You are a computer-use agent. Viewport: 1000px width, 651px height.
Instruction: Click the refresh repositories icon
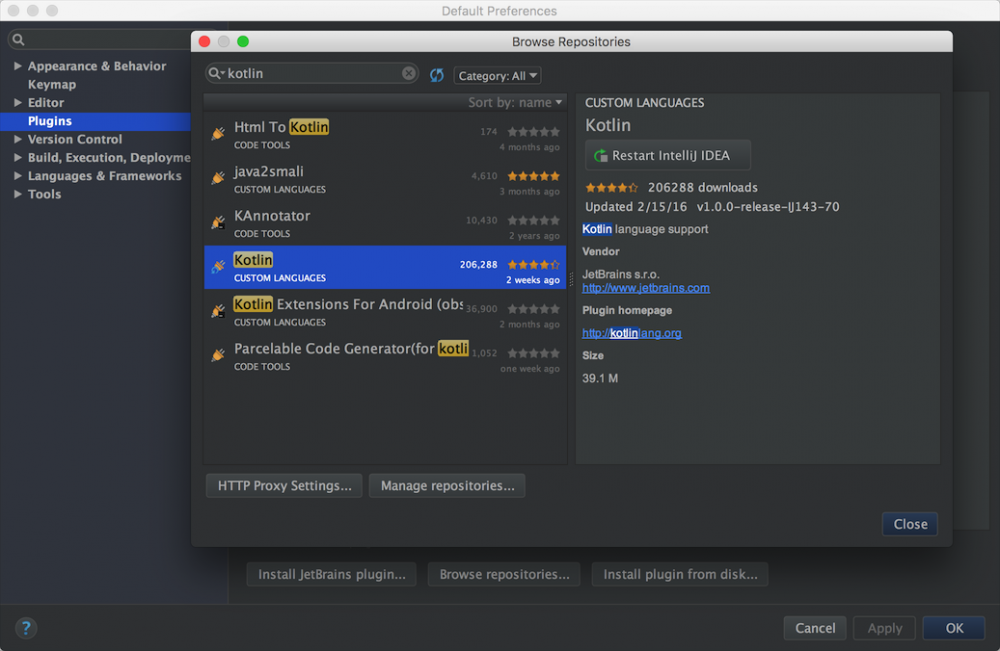437,75
